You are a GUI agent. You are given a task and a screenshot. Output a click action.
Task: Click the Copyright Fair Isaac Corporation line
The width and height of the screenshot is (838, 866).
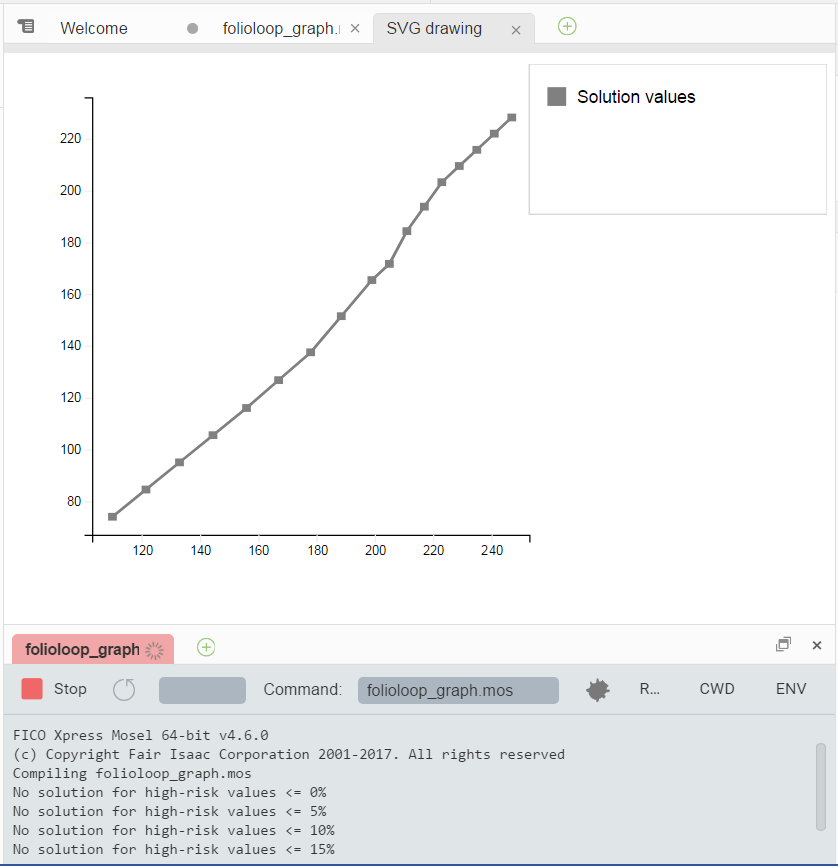[289, 754]
